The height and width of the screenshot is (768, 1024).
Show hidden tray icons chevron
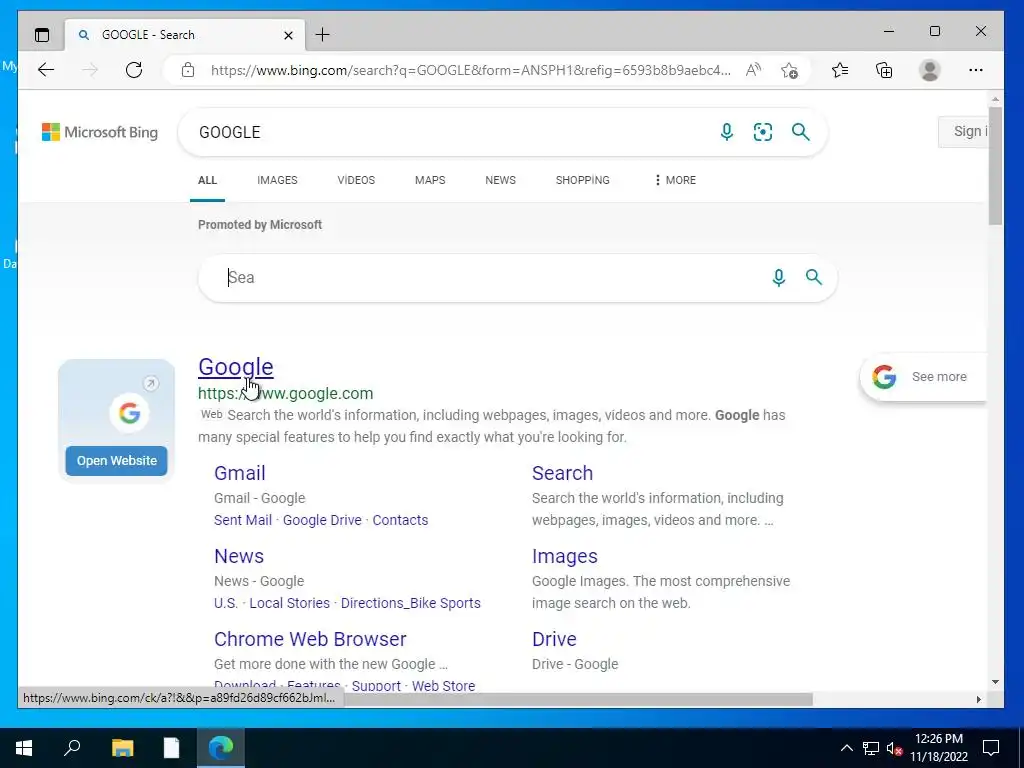pyautogui.click(x=846, y=748)
